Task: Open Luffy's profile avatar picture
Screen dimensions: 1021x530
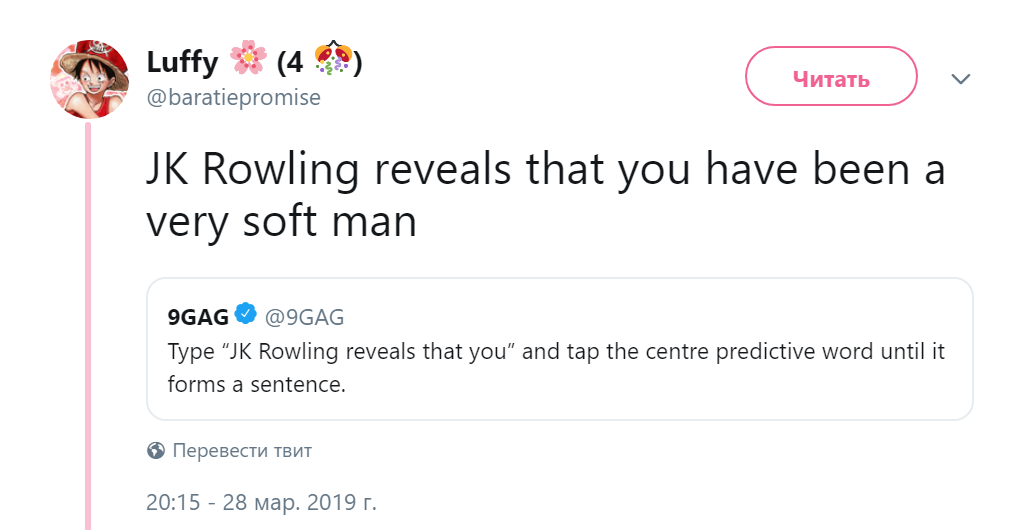Action: (x=90, y=79)
